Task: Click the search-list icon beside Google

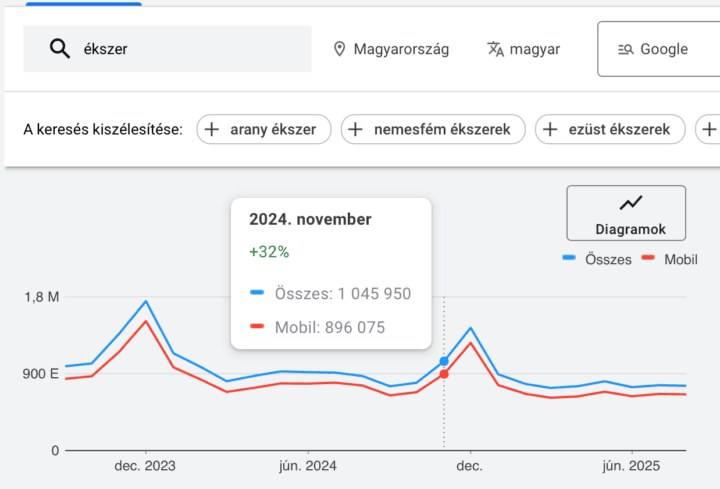Action: click(625, 49)
